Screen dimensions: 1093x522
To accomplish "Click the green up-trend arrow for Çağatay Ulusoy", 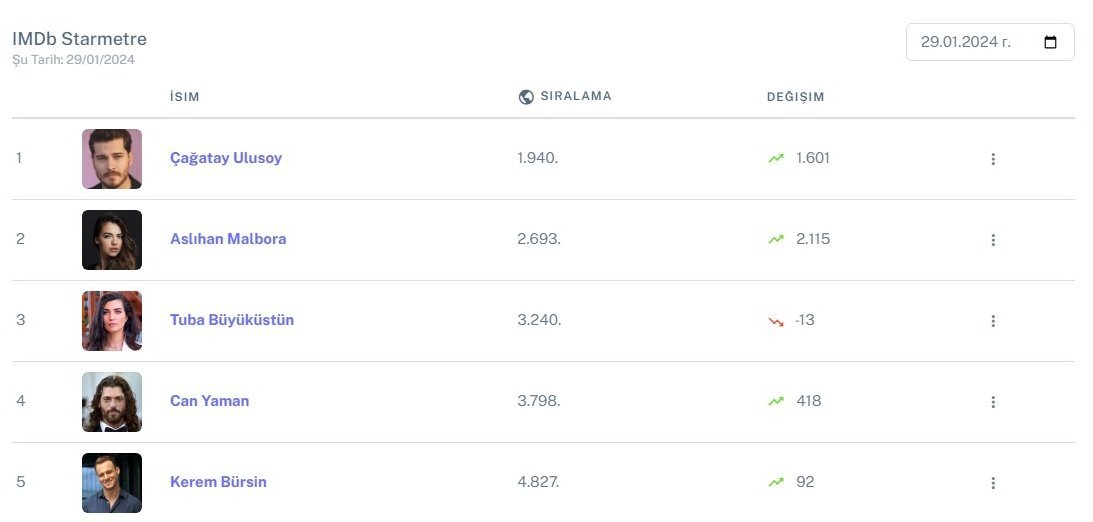I will [776, 158].
